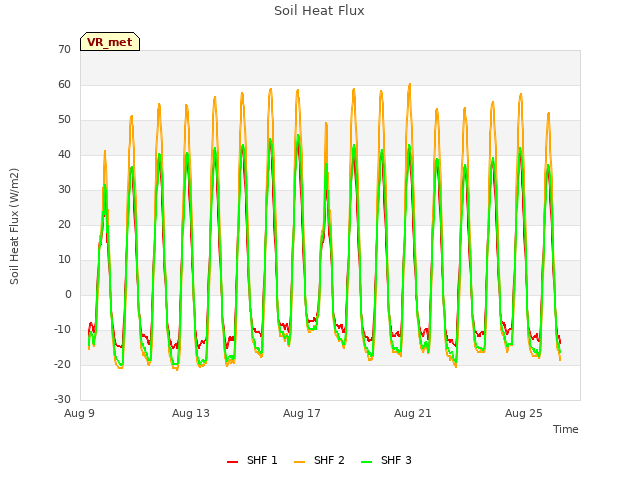Click the highest orange peak near Aug 21
This screenshot has width=640, height=480.
[x=409, y=84]
